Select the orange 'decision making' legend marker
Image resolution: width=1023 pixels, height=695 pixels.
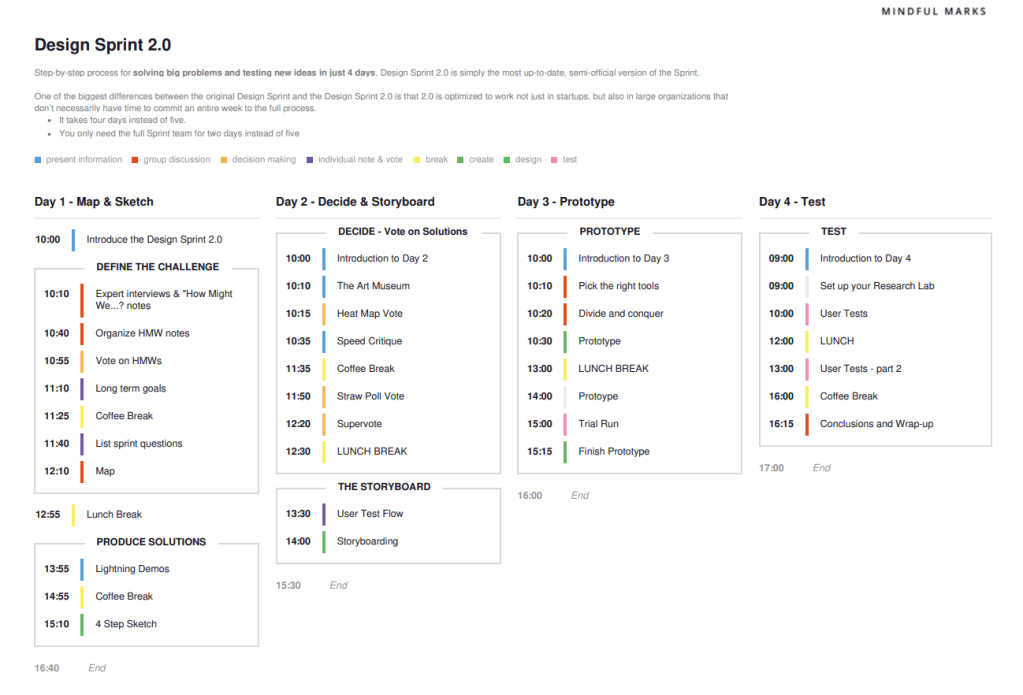(x=223, y=160)
